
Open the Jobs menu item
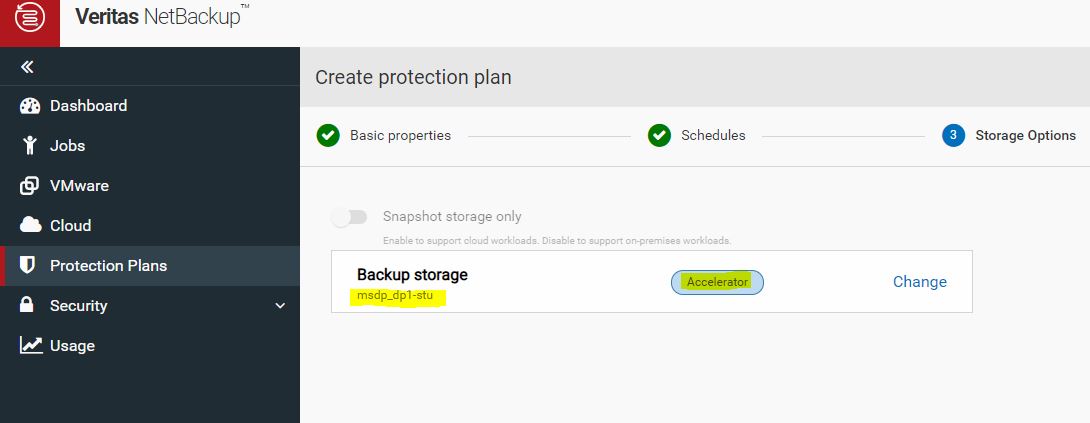[68, 146]
